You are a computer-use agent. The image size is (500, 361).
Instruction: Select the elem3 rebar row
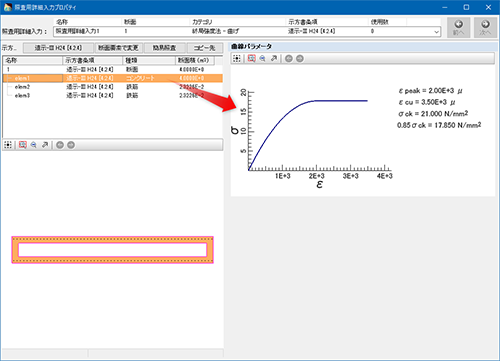click(x=113, y=95)
